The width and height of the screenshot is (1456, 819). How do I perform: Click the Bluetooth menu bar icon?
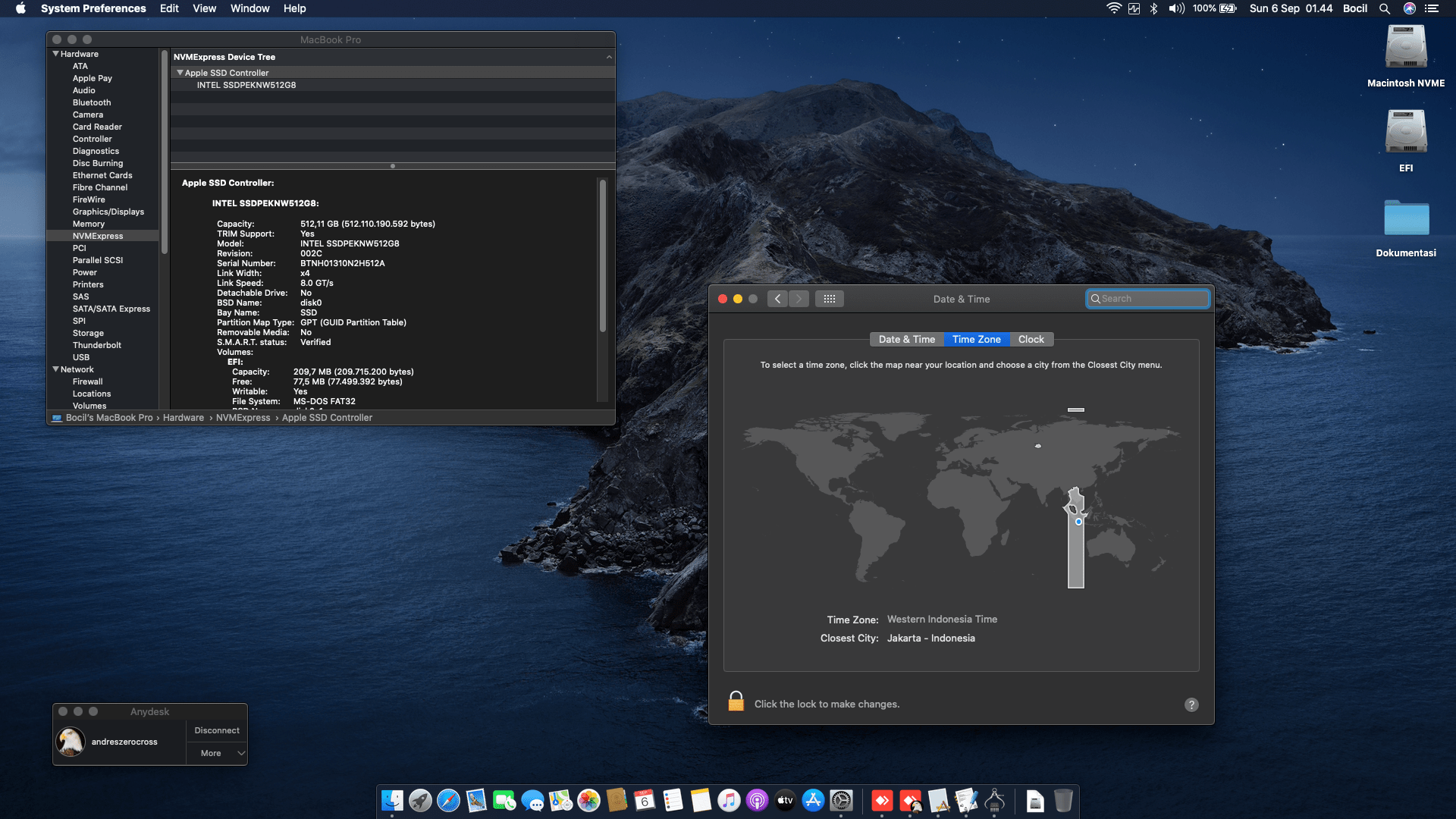[x=1153, y=8]
